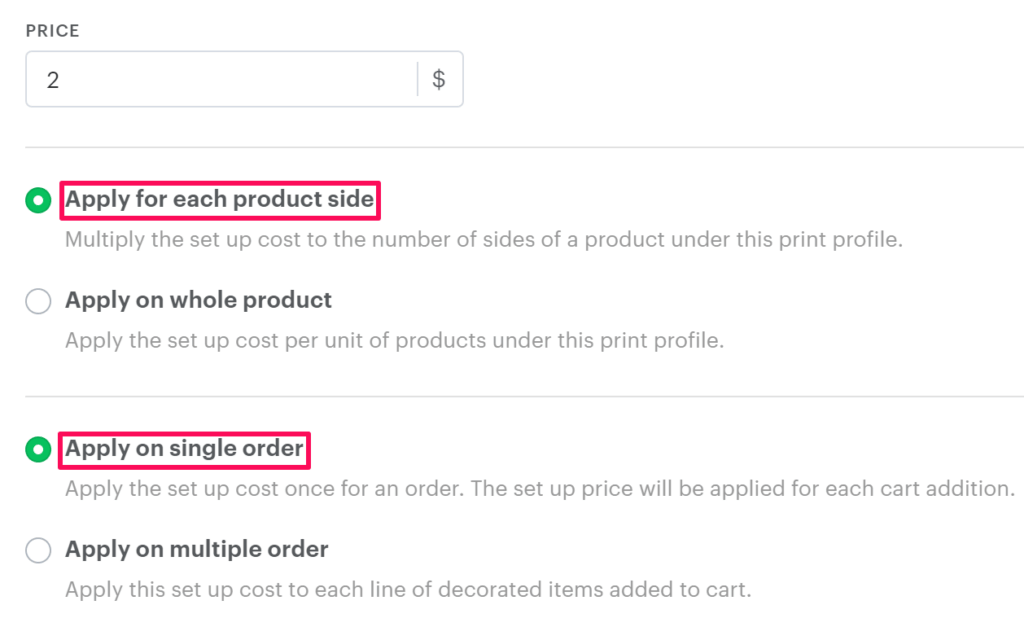Click the dollar sign currency symbol

pos(439,79)
